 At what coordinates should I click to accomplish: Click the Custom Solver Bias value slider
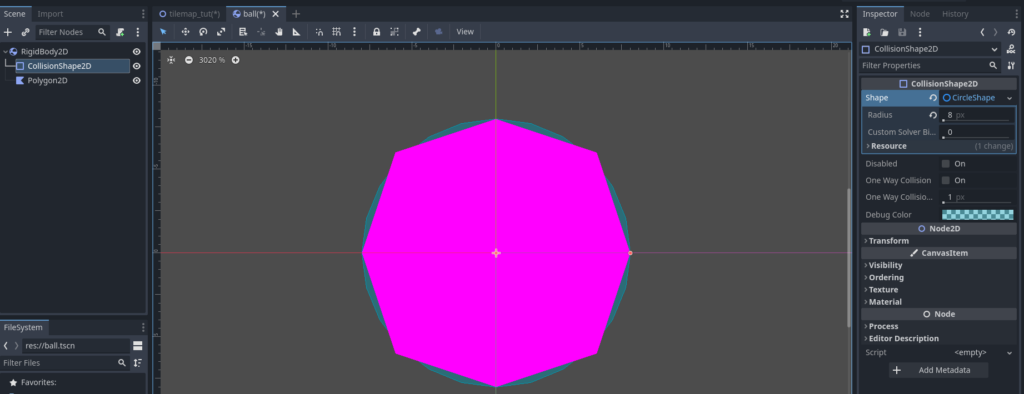click(976, 132)
